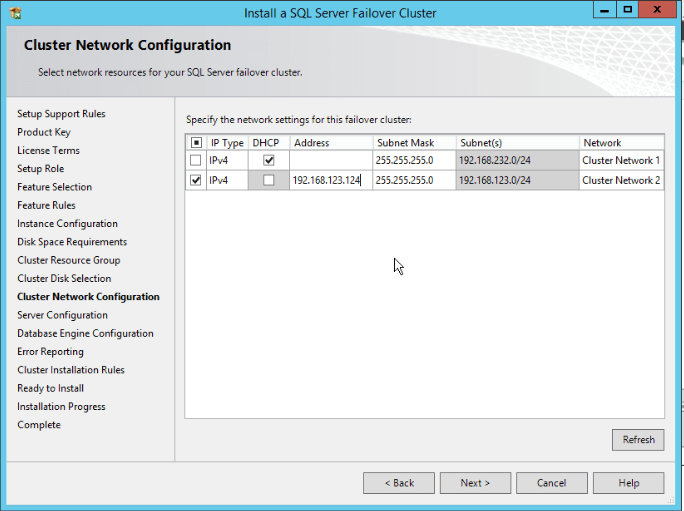The height and width of the screenshot is (511, 684).
Task: Select the Cluster Network Configuration step
Action: [x=88, y=297]
